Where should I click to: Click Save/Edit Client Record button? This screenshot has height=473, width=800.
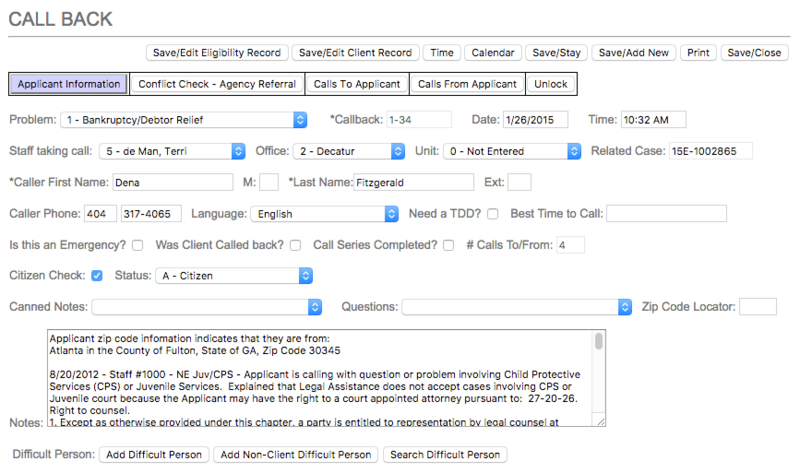pos(355,53)
